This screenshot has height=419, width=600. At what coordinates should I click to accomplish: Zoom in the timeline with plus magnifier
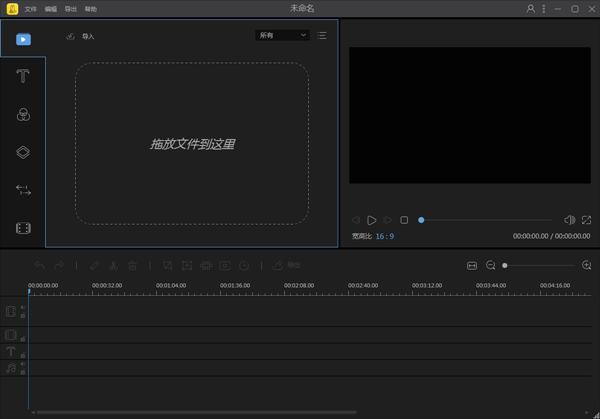(586, 265)
